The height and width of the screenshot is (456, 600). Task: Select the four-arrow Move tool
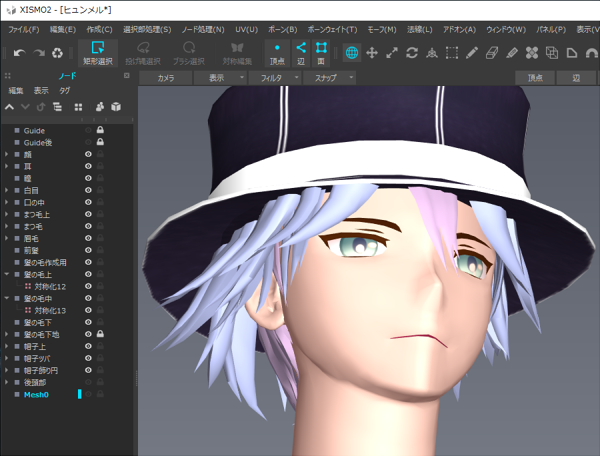(372, 53)
